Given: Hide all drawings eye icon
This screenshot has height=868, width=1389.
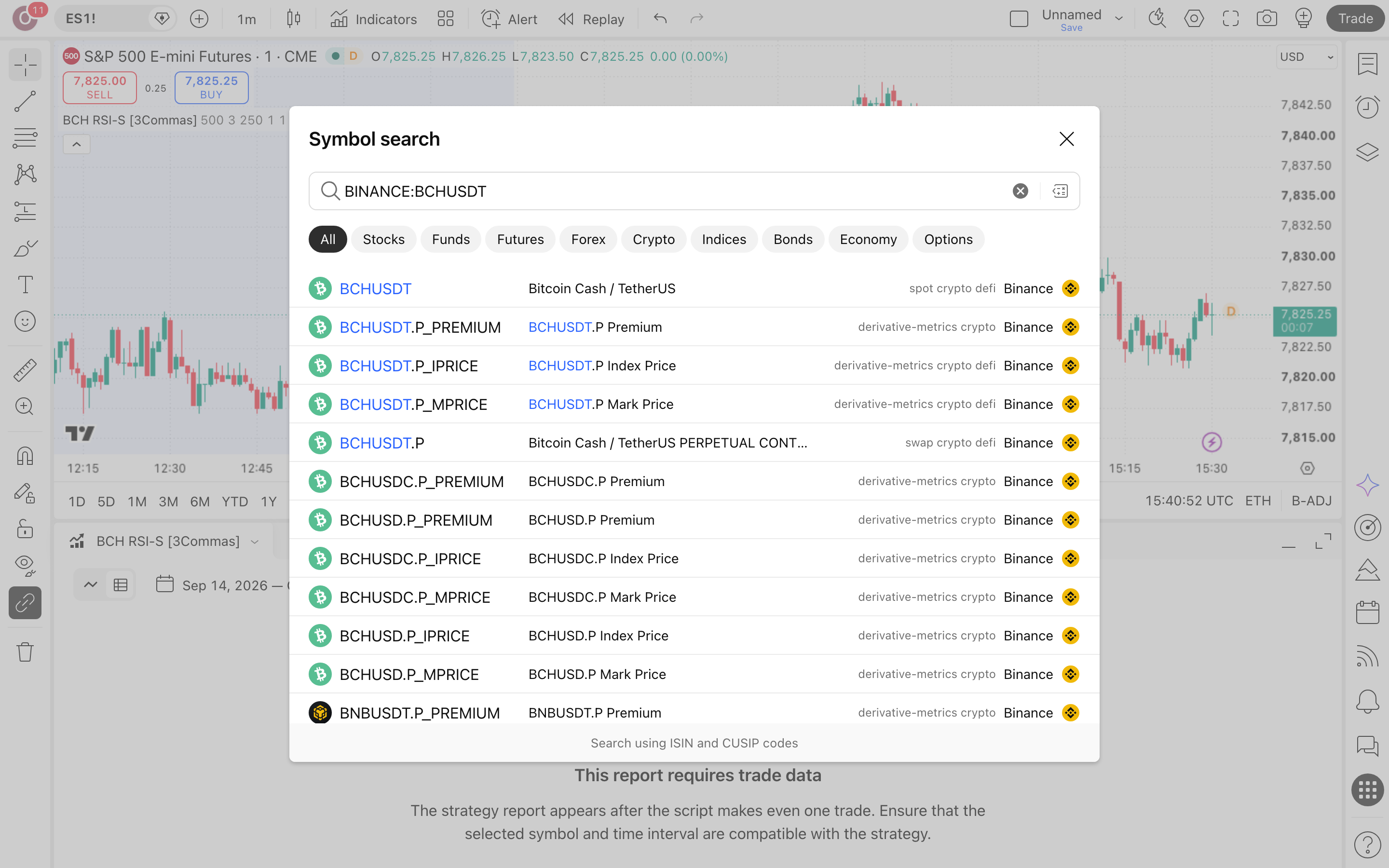Looking at the screenshot, I should 25,566.
